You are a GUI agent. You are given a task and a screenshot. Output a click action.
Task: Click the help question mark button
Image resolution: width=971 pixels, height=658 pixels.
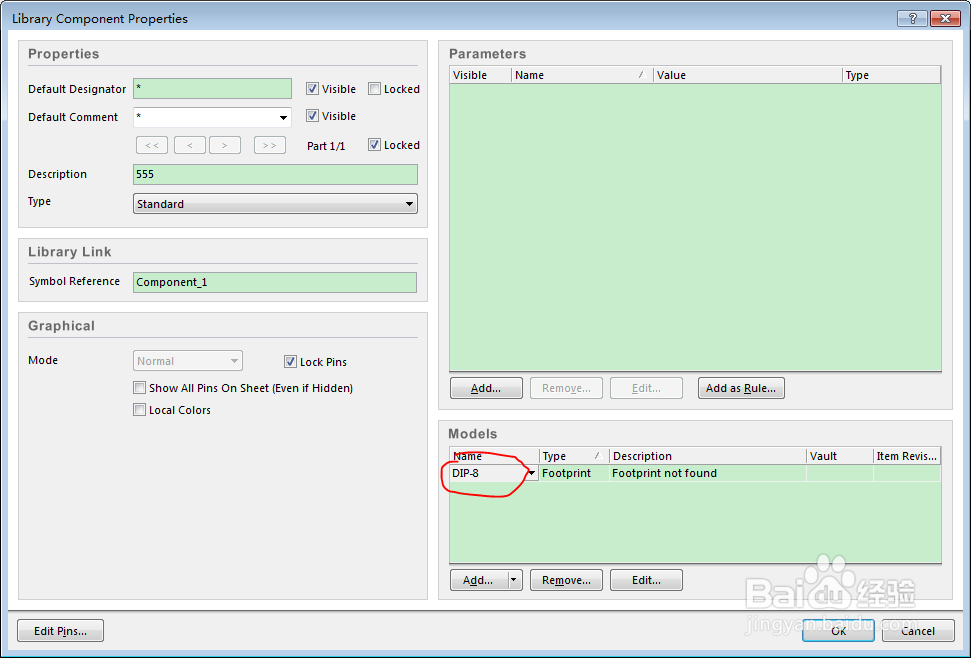(912, 18)
